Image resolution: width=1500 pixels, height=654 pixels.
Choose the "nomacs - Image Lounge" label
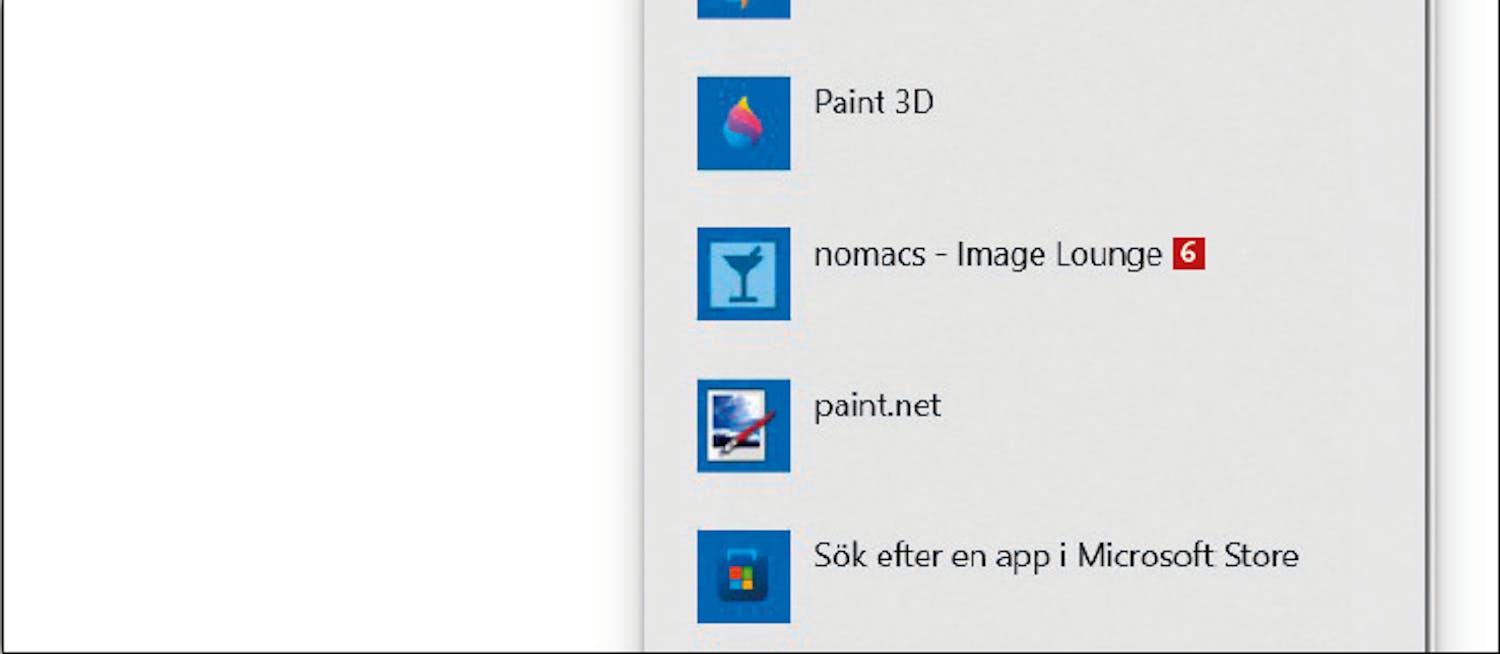[987, 256]
